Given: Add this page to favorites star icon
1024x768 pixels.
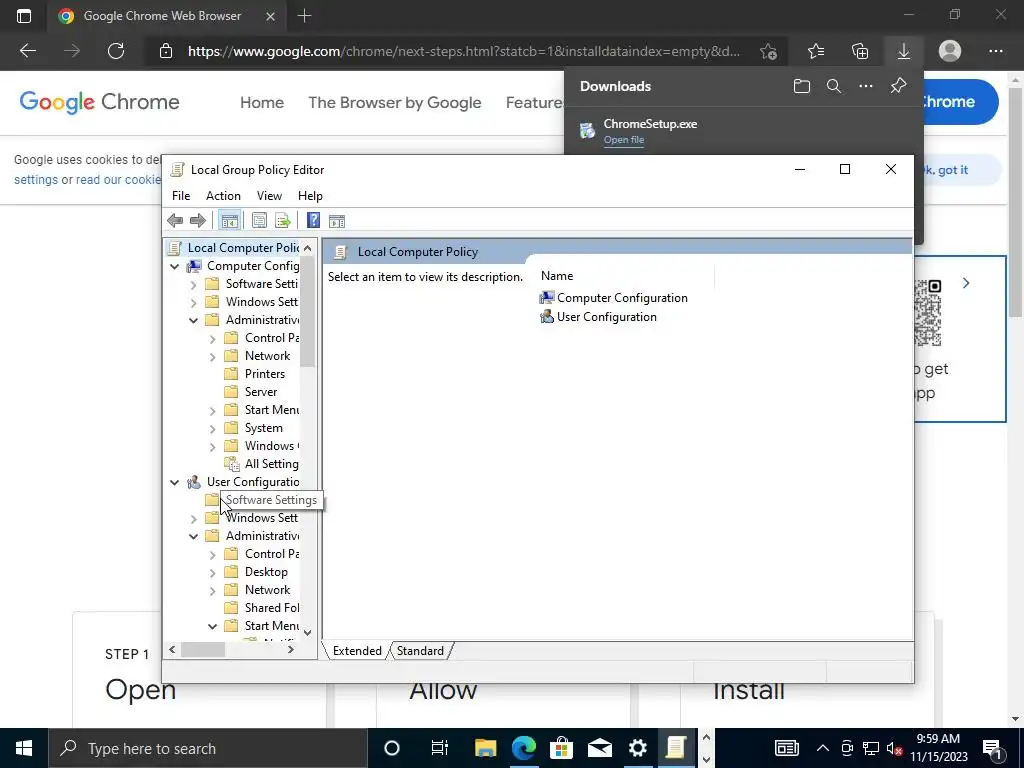Looking at the screenshot, I should click(x=769, y=51).
